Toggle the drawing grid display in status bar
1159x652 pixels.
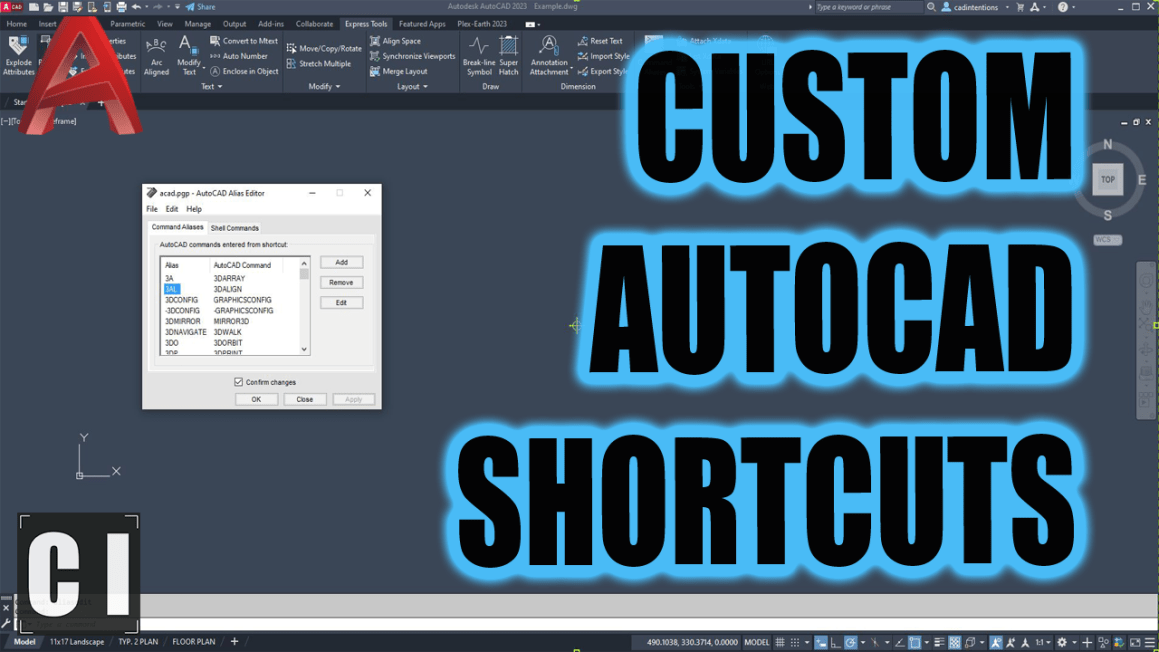(780, 642)
